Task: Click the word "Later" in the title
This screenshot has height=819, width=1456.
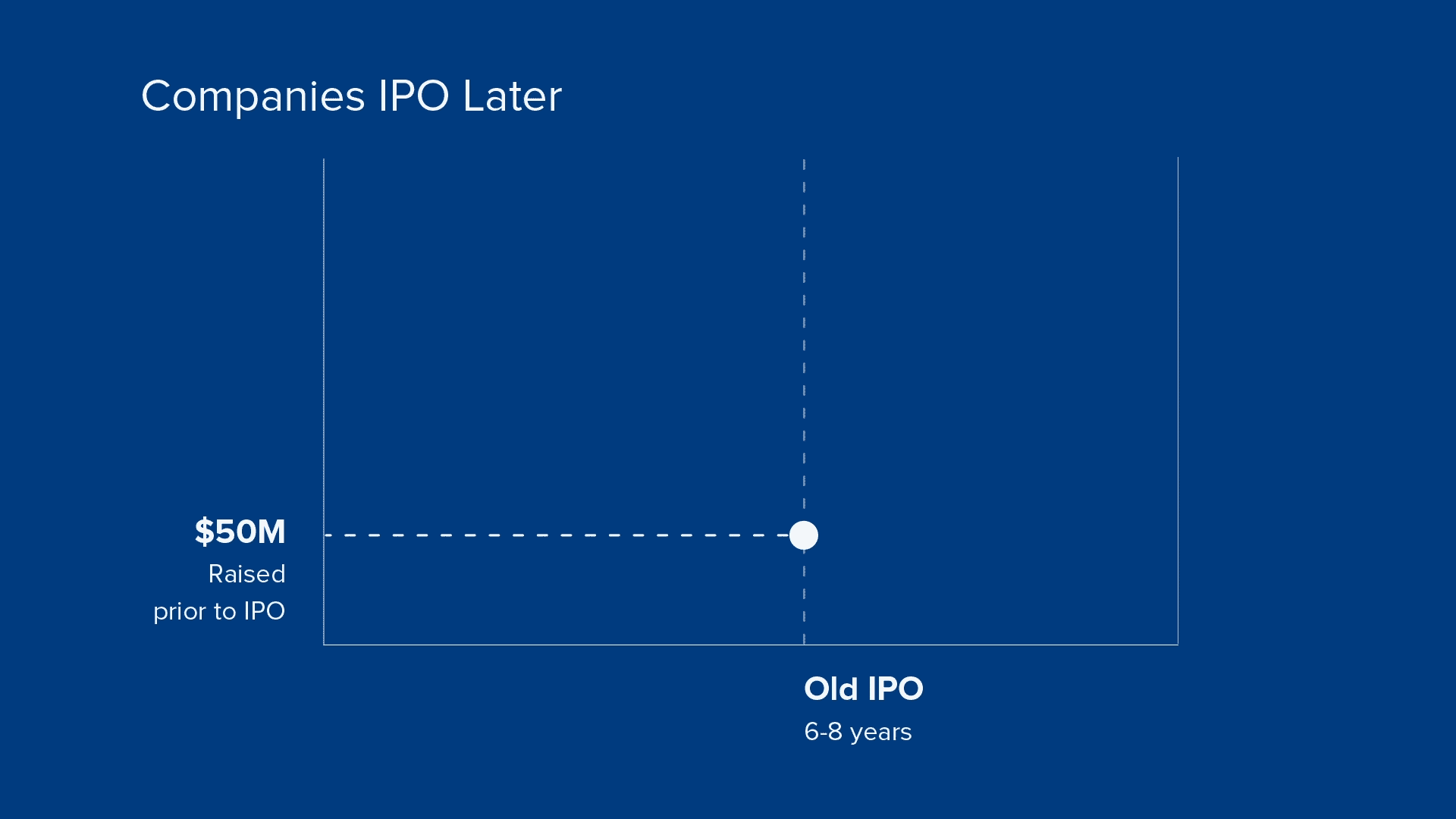Action: click(512, 96)
